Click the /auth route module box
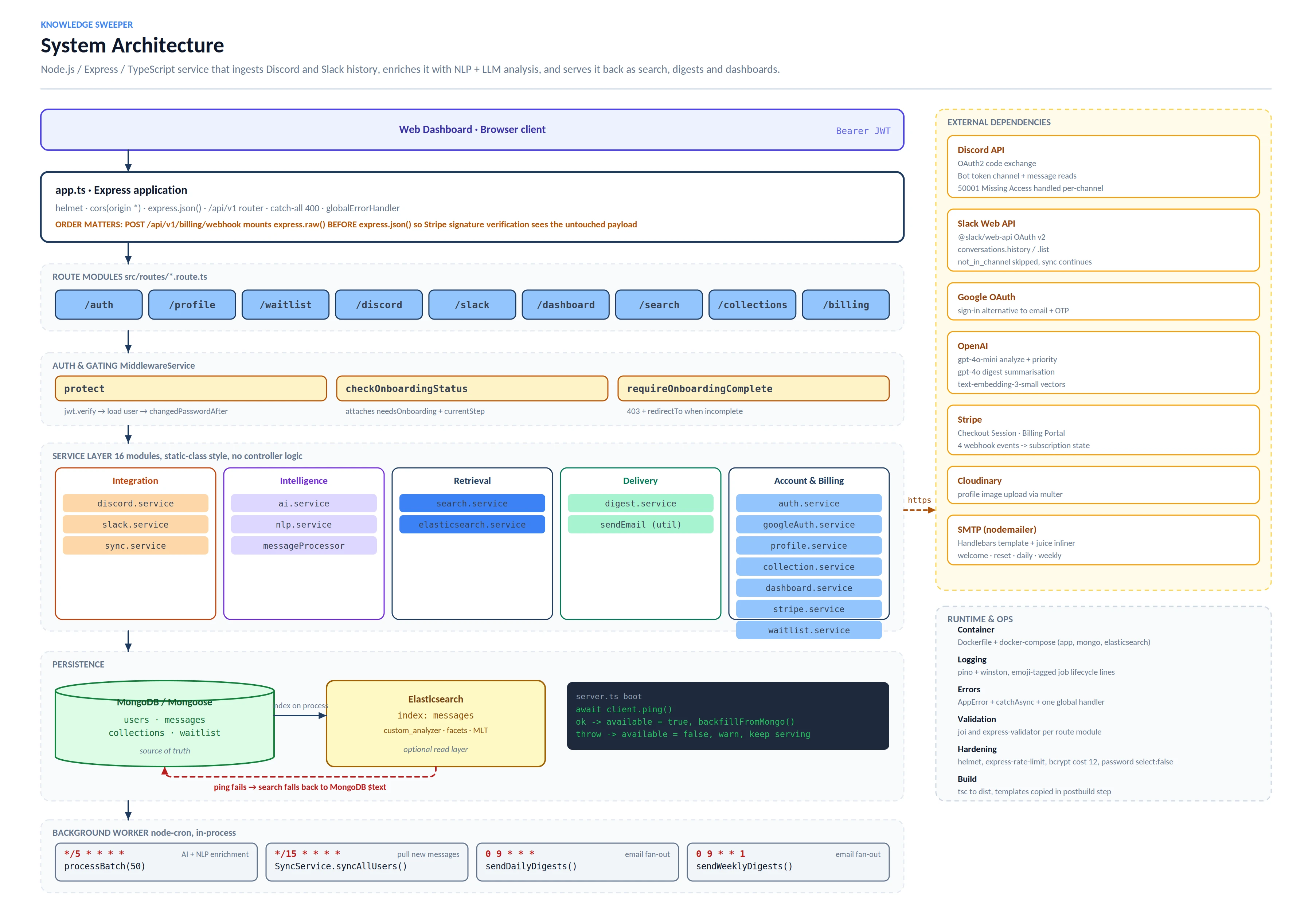Screen dimensions: 1312x924 point(99,305)
